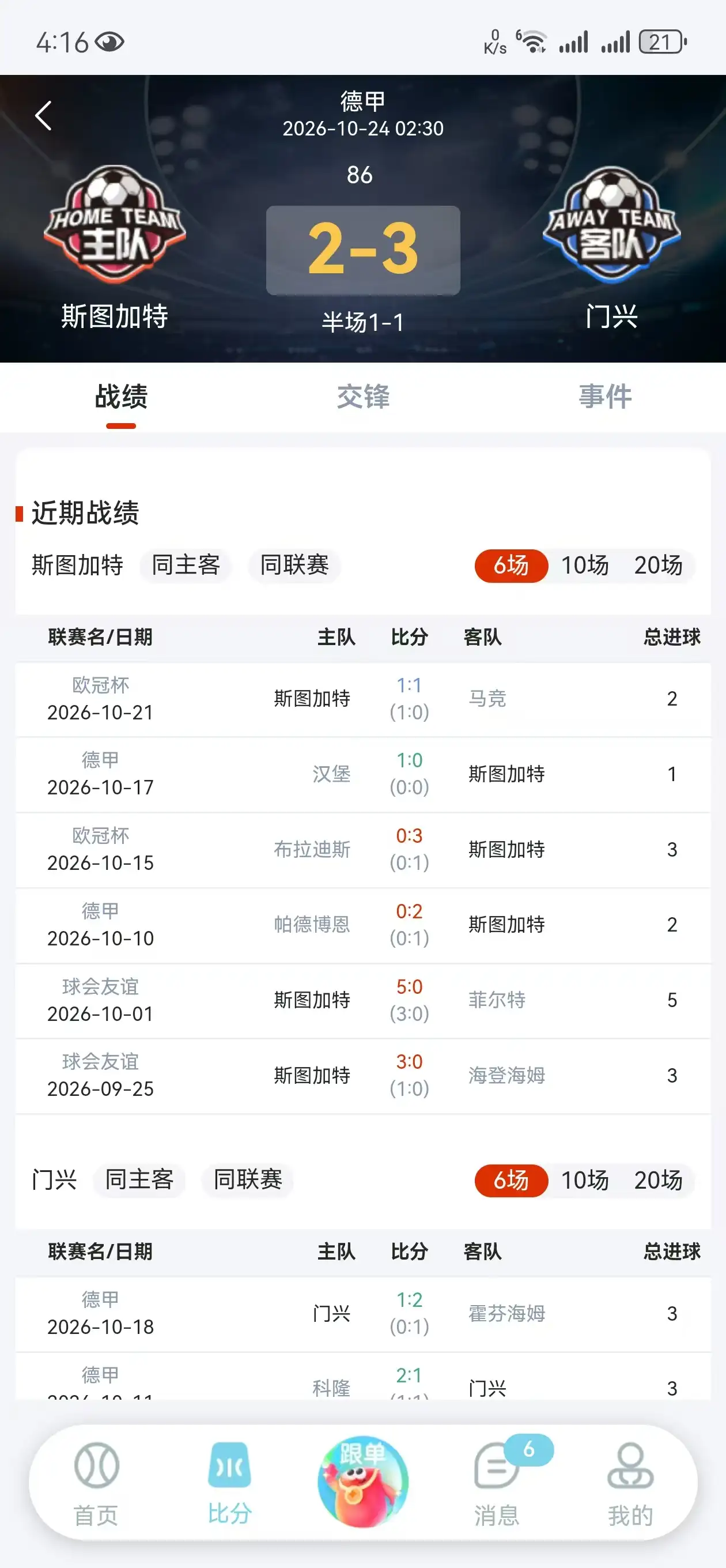Open the Stuttgart home team badge
Viewport: 726px width, 1568px height.
[115, 224]
